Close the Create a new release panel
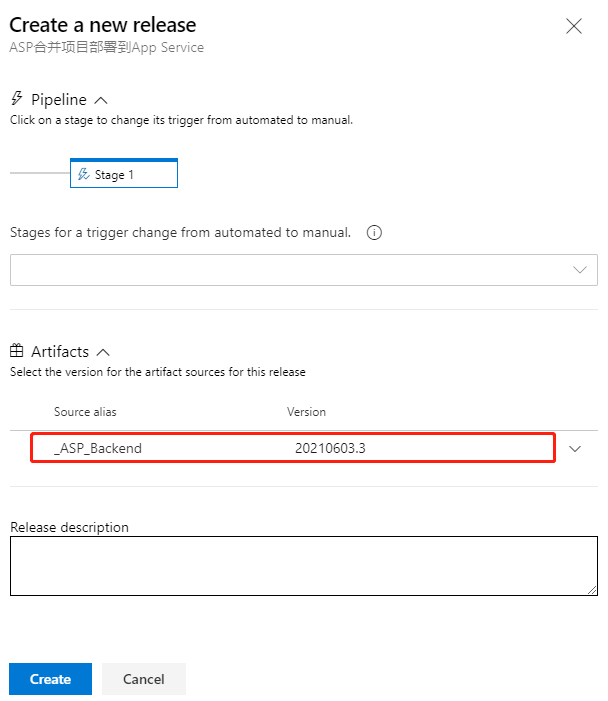The image size is (608, 701). pyautogui.click(x=574, y=26)
